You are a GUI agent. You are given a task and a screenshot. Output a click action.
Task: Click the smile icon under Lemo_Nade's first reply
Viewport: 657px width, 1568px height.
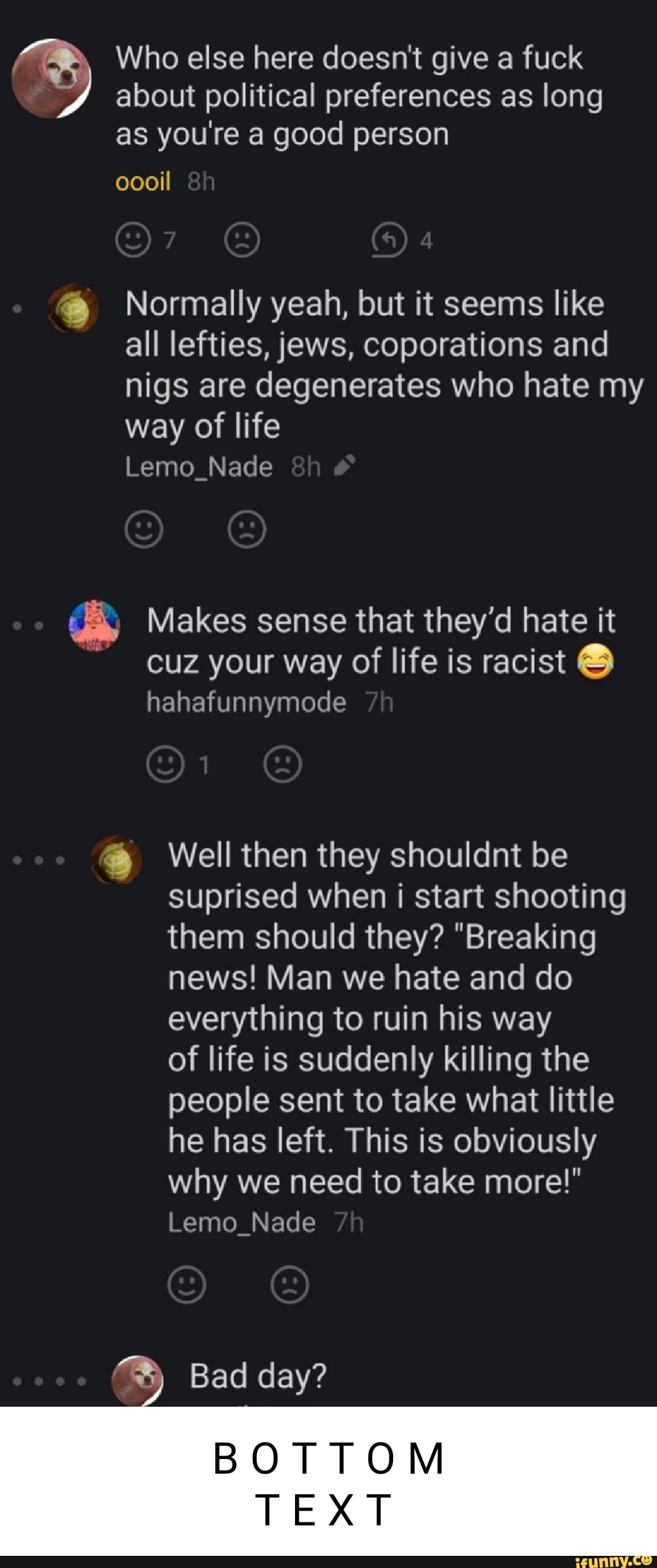(x=144, y=529)
